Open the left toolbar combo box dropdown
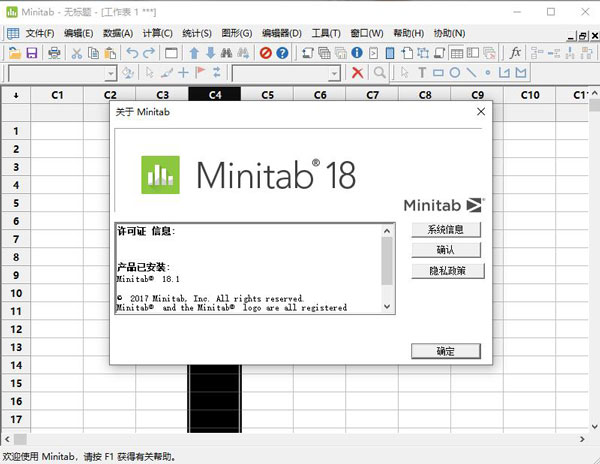The height and width of the screenshot is (464, 600). click(x=111, y=73)
